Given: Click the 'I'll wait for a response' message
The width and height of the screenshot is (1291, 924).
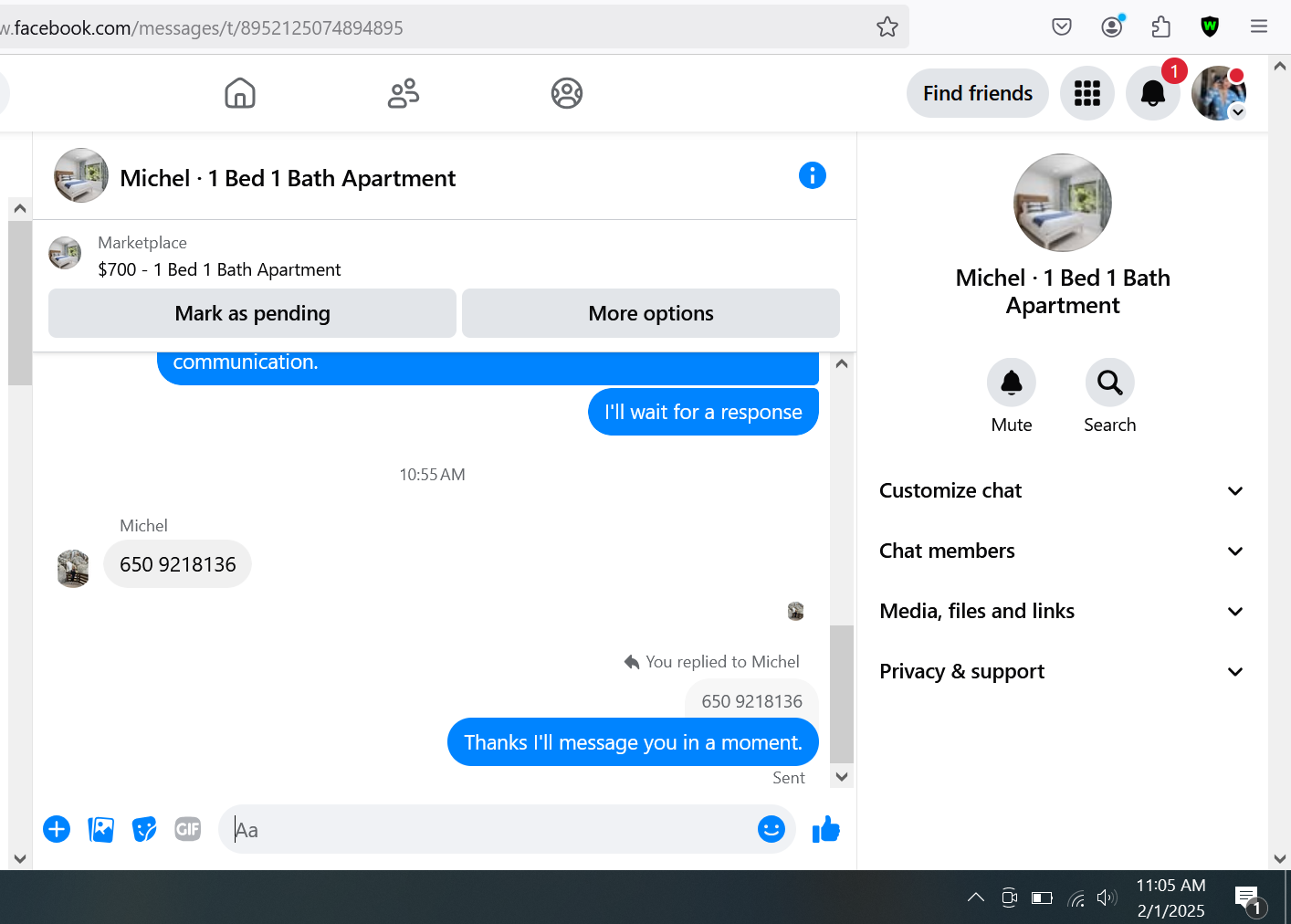Looking at the screenshot, I should point(703,412).
